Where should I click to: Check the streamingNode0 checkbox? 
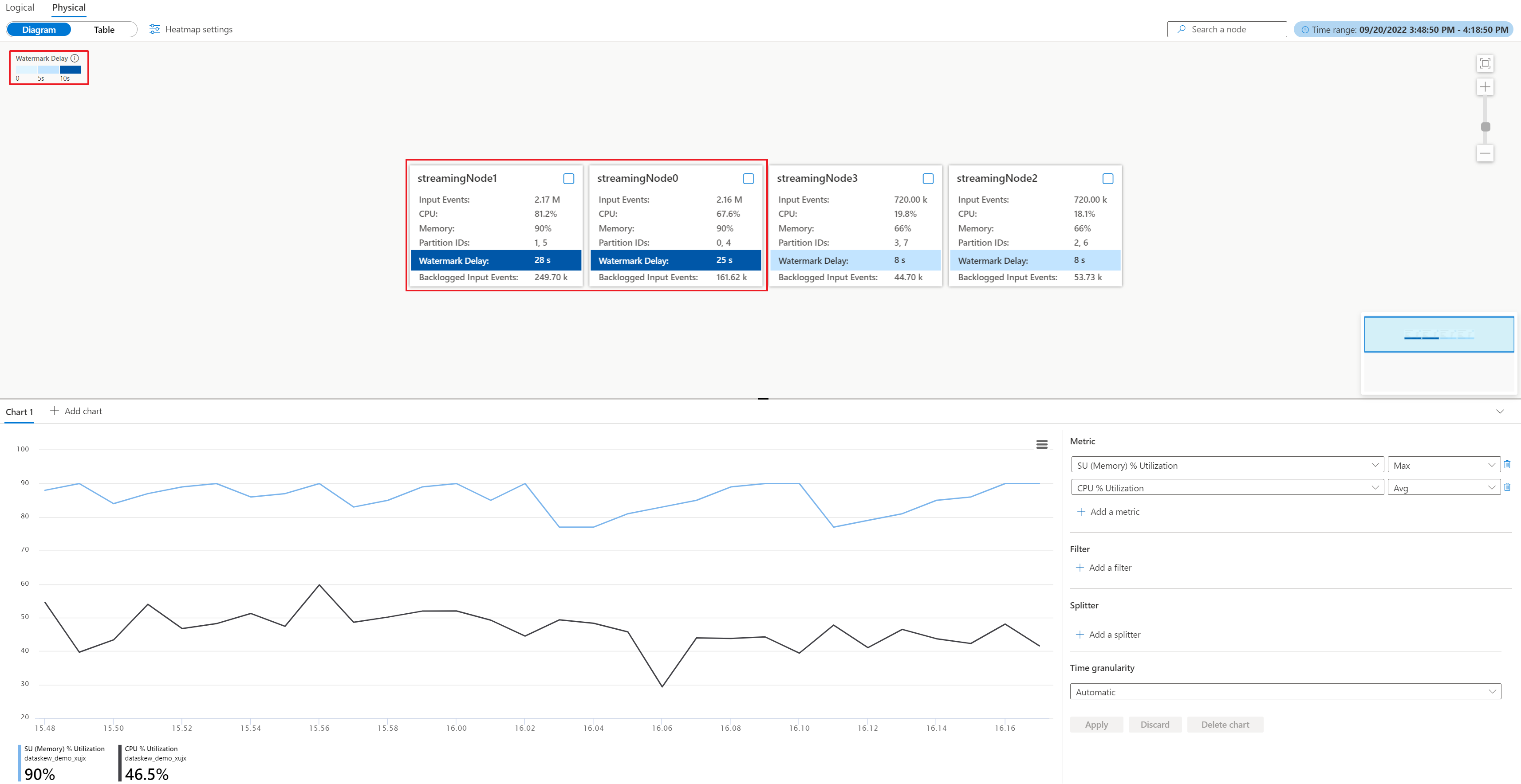point(748,179)
